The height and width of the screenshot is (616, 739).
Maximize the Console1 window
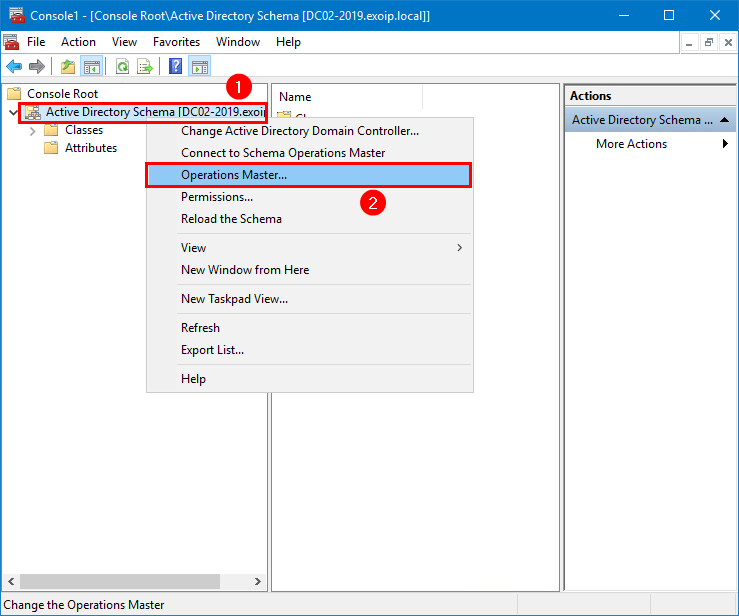click(669, 15)
